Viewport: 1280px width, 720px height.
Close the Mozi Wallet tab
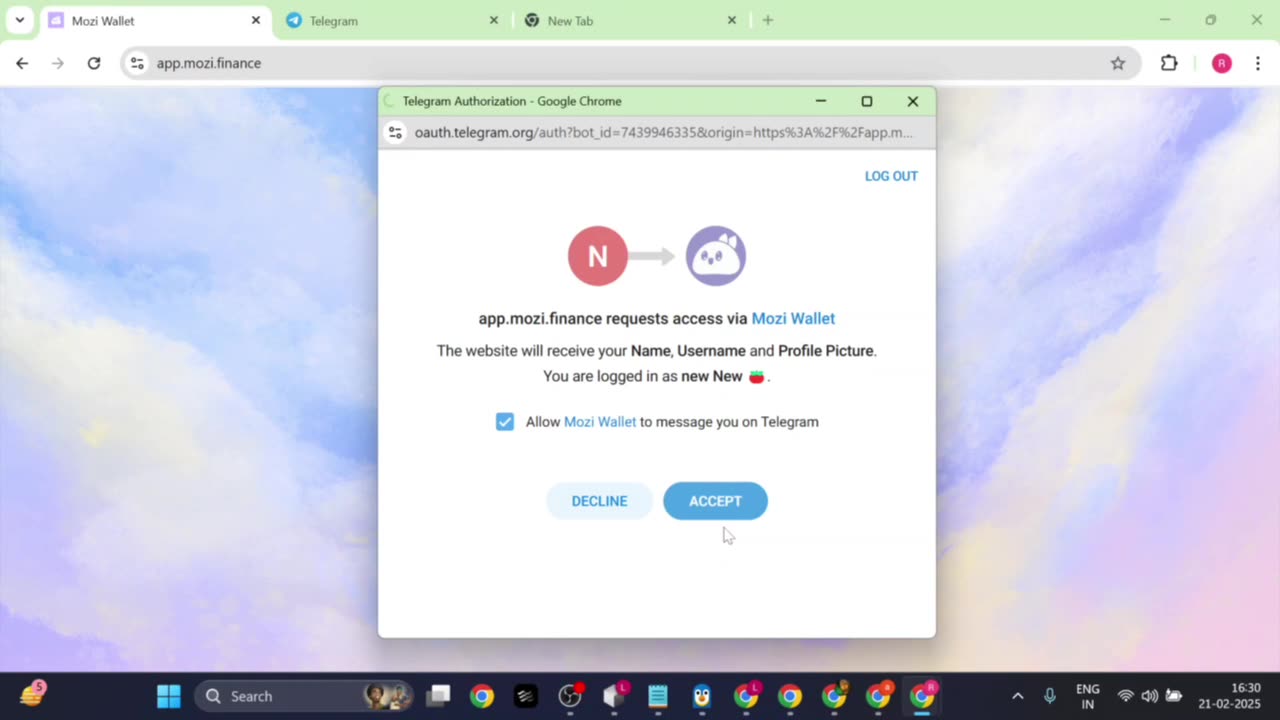(256, 20)
